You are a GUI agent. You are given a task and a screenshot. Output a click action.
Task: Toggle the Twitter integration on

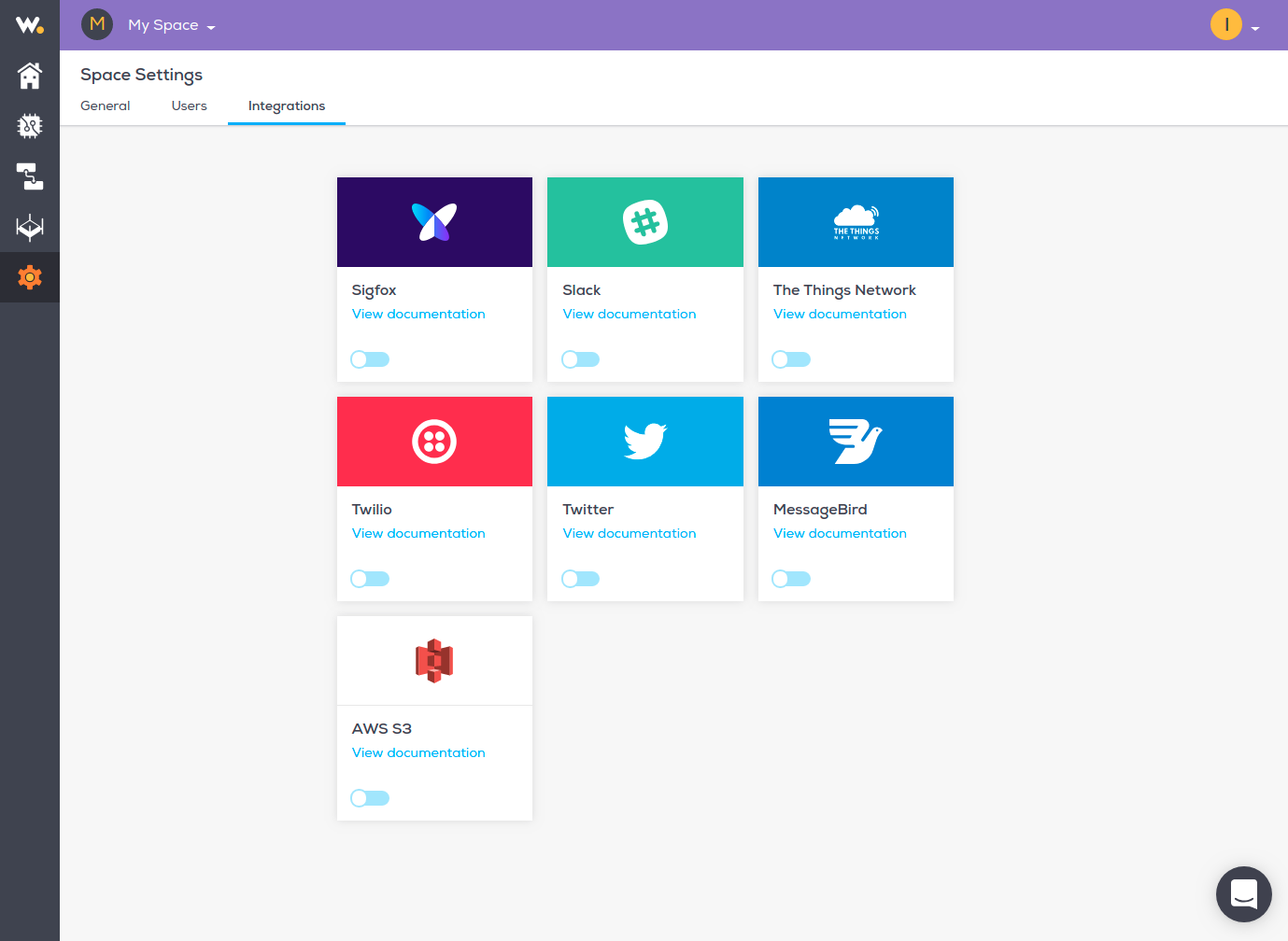tap(580, 579)
